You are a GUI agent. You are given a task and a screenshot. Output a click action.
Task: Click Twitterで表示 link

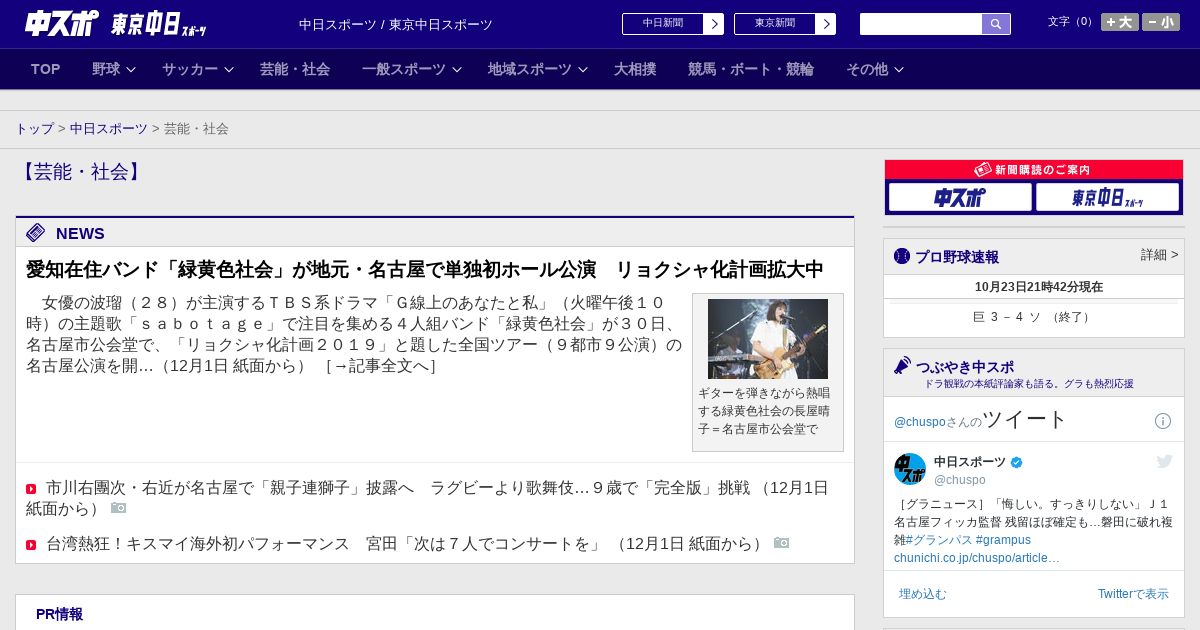tap(1133, 594)
